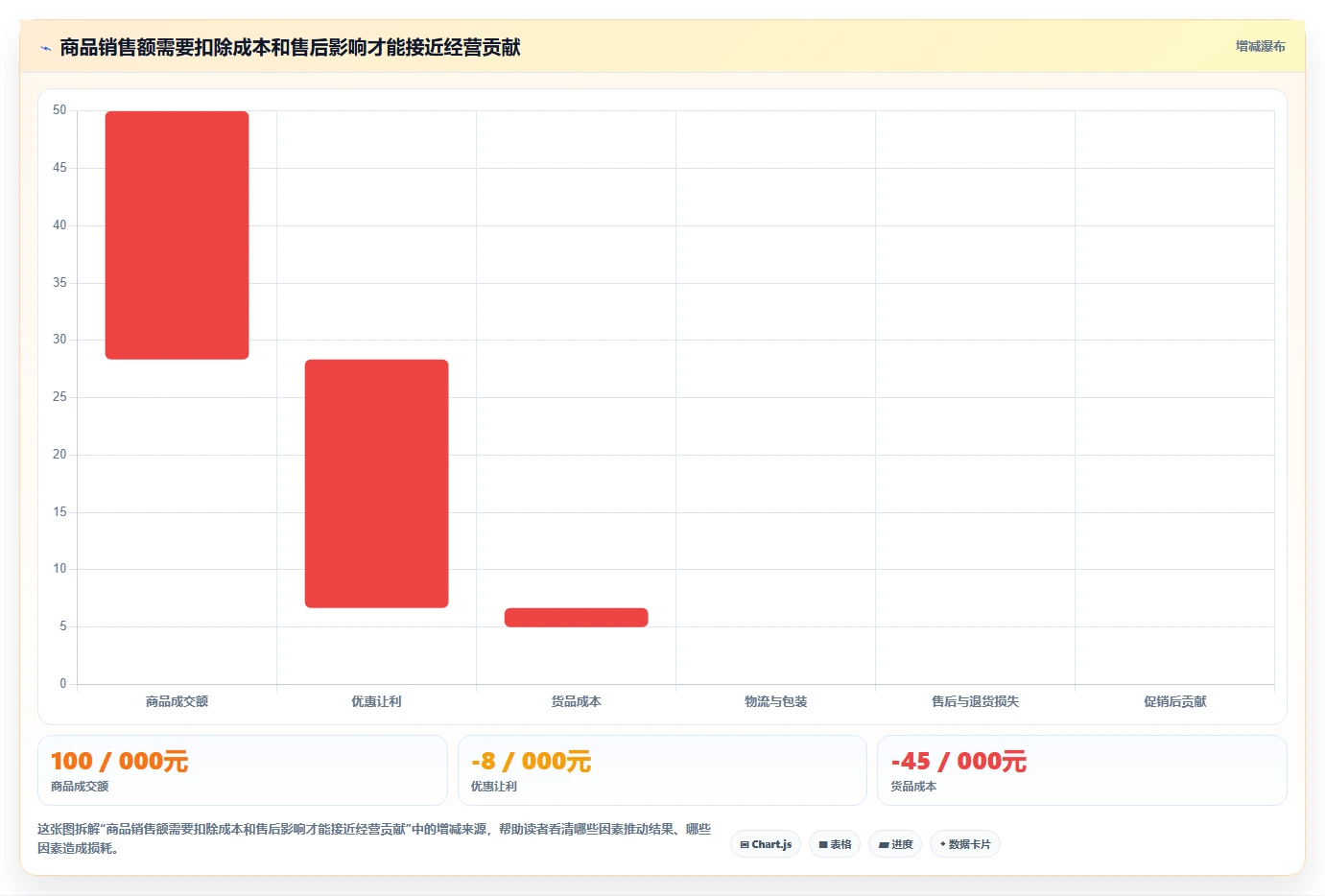
Task: Click the y-axis tick label 45
Action: coord(59,168)
